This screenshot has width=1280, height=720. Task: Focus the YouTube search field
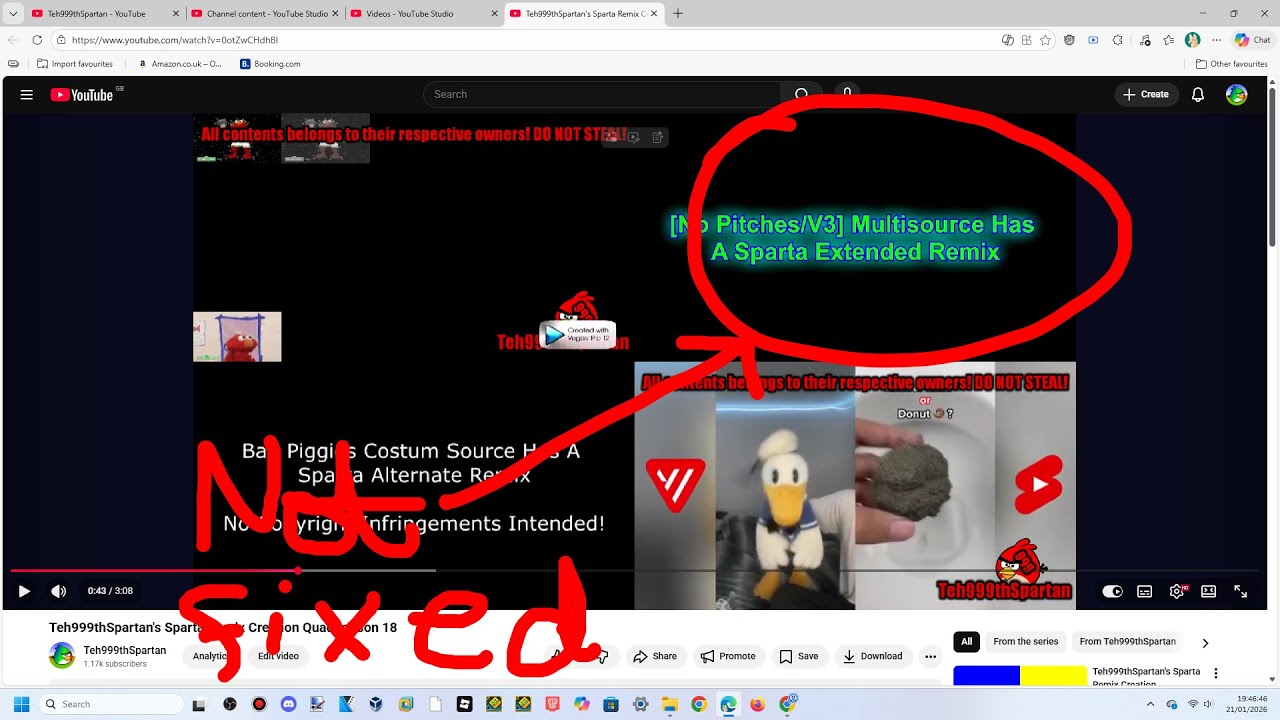coord(602,94)
